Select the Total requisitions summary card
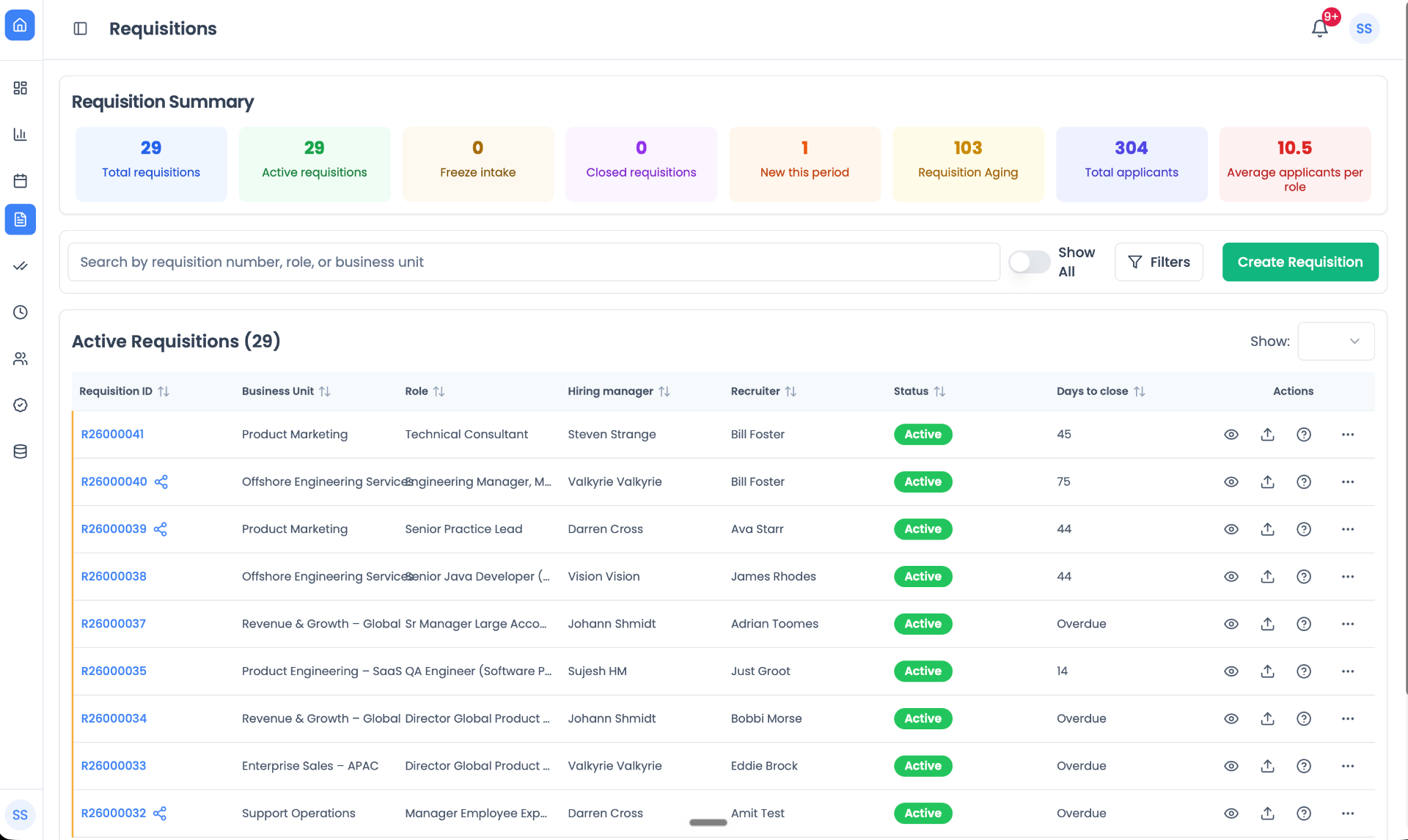1408x840 pixels. point(151,163)
